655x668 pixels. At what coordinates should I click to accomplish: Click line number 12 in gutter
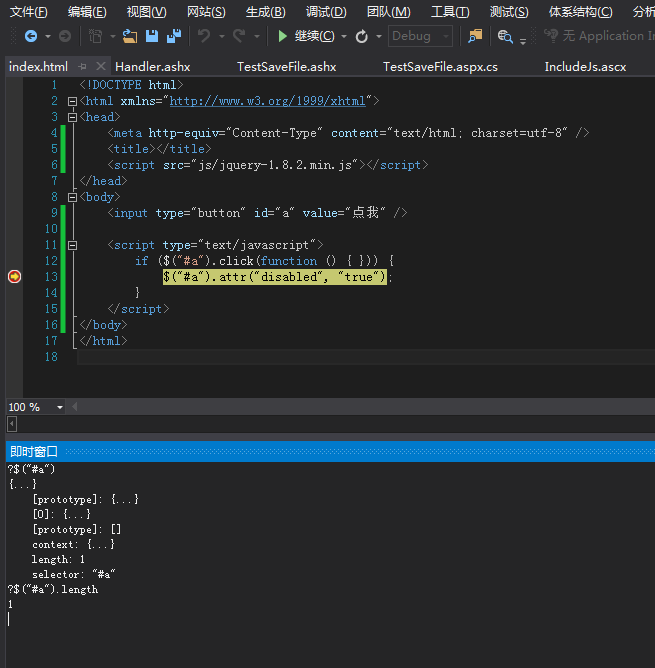point(51,261)
